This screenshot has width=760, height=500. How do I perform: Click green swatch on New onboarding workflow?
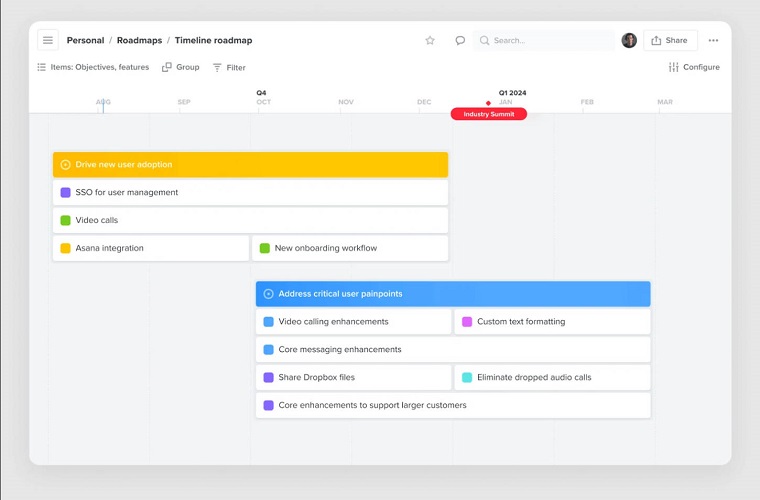[x=265, y=248]
